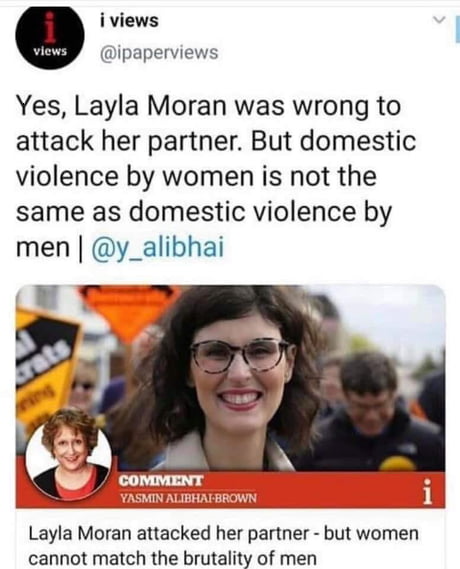The height and width of the screenshot is (569, 460).
Task: Open the @y_alibhai mention link
Action: click(157, 247)
